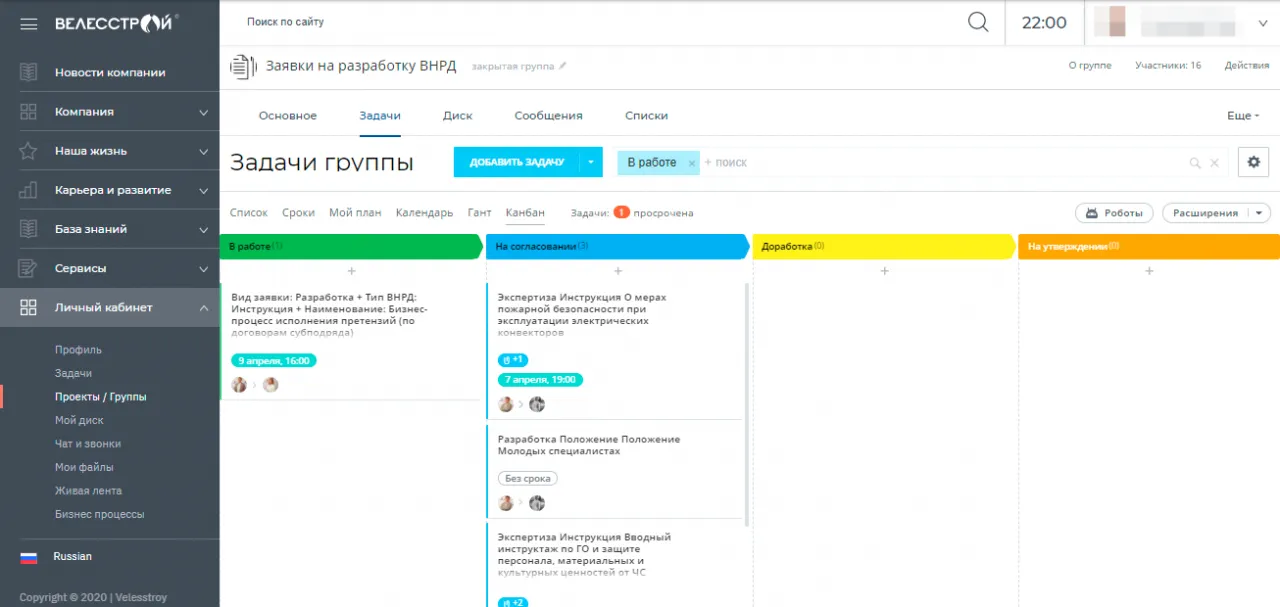Collapse the Личный кабинет section
The height and width of the screenshot is (607, 1280).
pyautogui.click(x=203, y=308)
